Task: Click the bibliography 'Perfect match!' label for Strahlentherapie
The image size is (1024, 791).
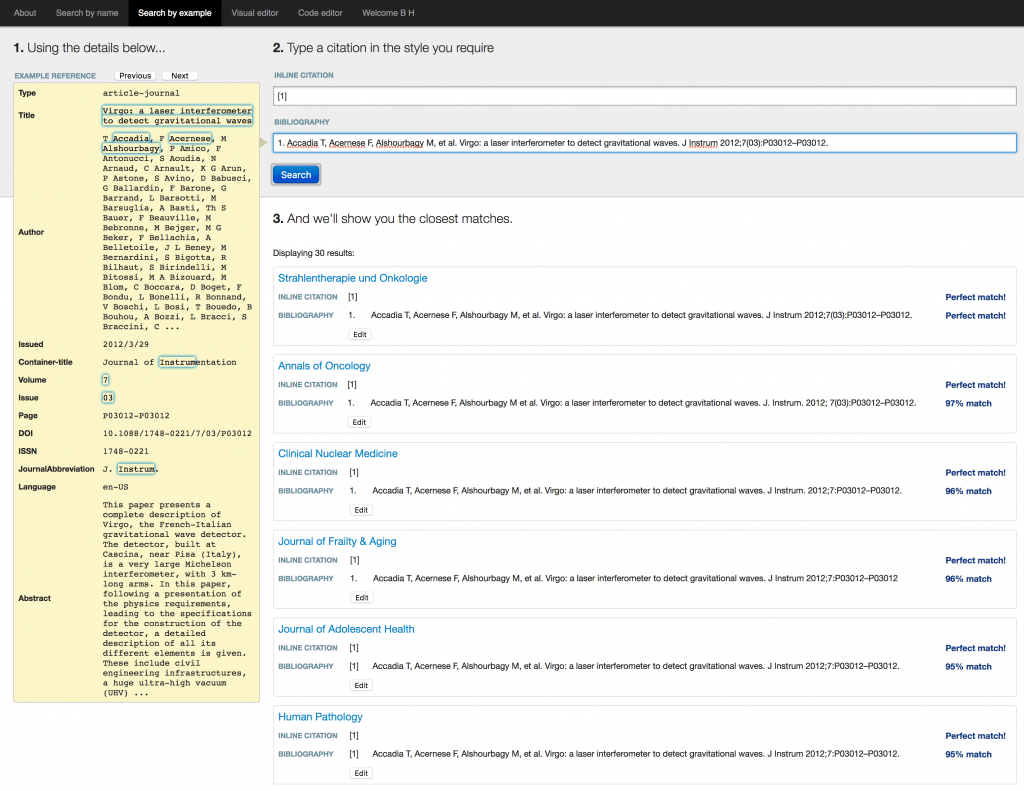Action: [975, 315]
